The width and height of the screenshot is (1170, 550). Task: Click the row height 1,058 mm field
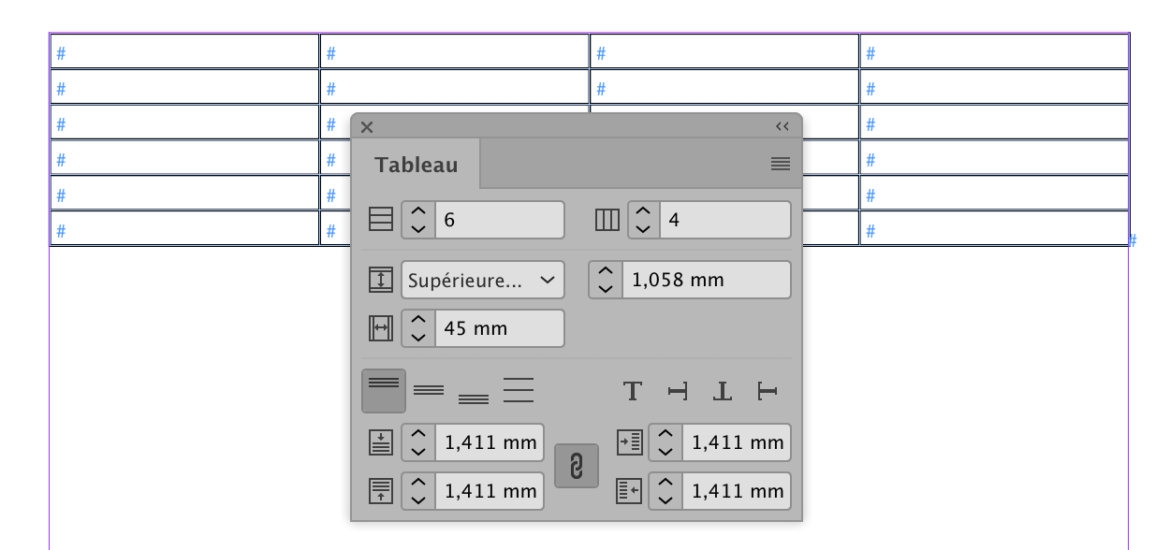(706, 280)
